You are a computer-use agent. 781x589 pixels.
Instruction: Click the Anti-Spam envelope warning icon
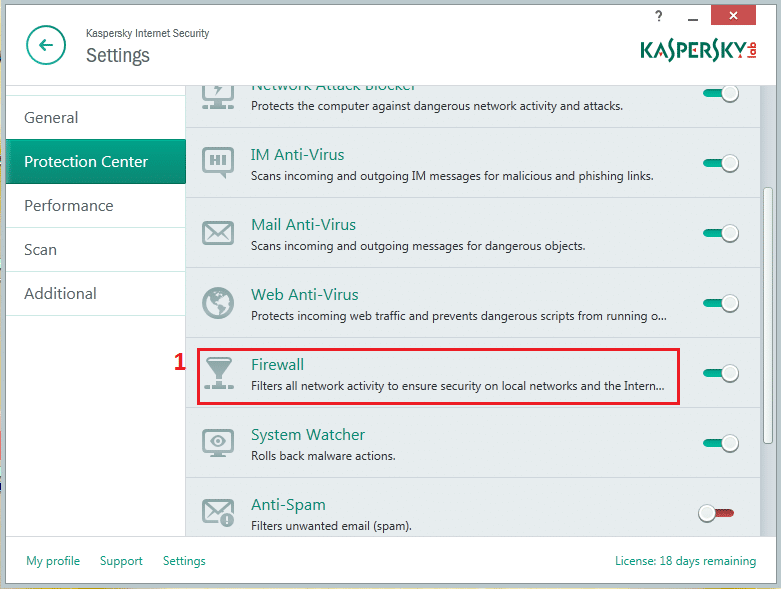[x=218, y=513]
